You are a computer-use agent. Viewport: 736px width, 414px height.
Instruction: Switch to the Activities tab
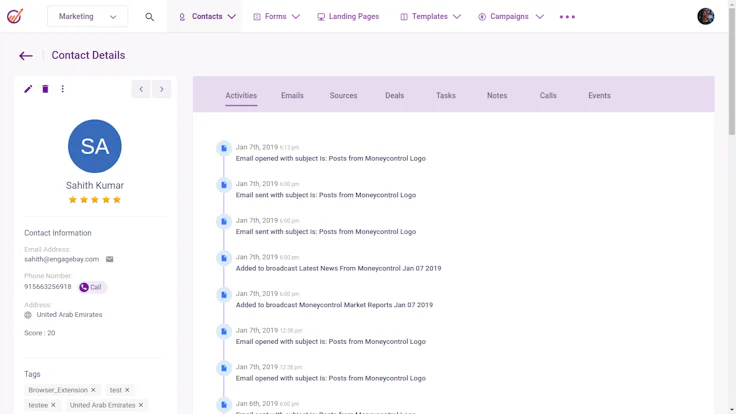pyautogui.click(x=241, y=95)
